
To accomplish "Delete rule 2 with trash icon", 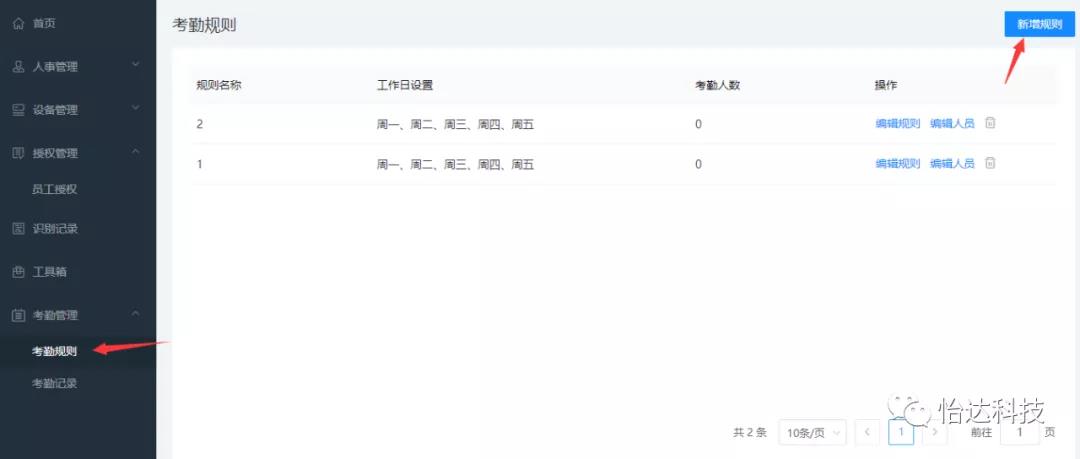I will click(x=990, y=123).
